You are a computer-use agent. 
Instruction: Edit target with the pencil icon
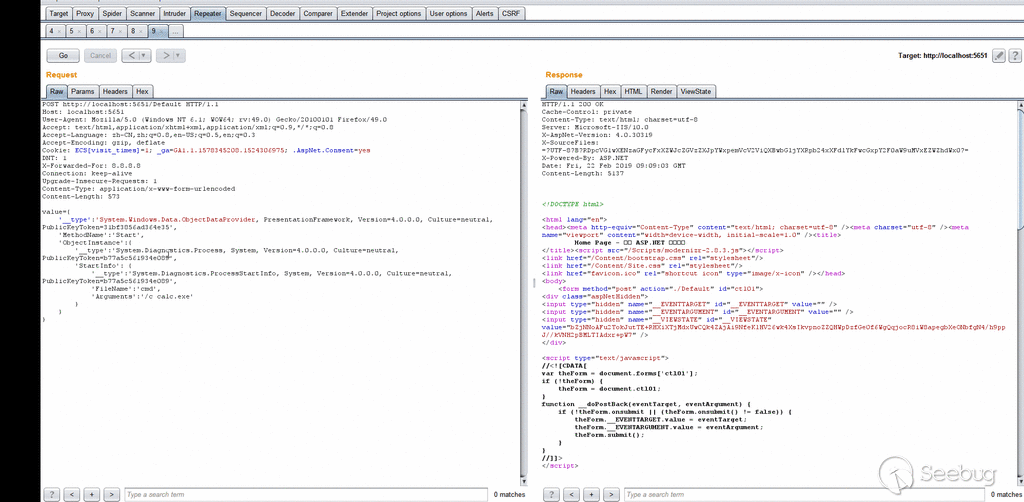point(998,56)
